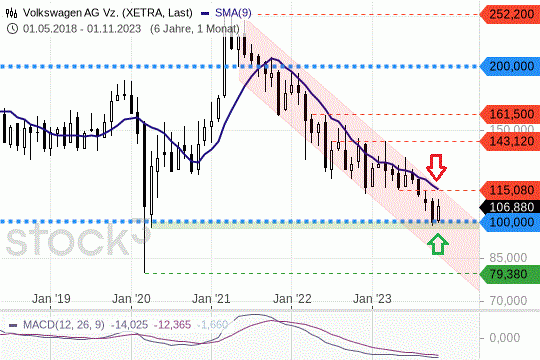
Task: Click the current price tag 106,880
Action: [510, 207]
